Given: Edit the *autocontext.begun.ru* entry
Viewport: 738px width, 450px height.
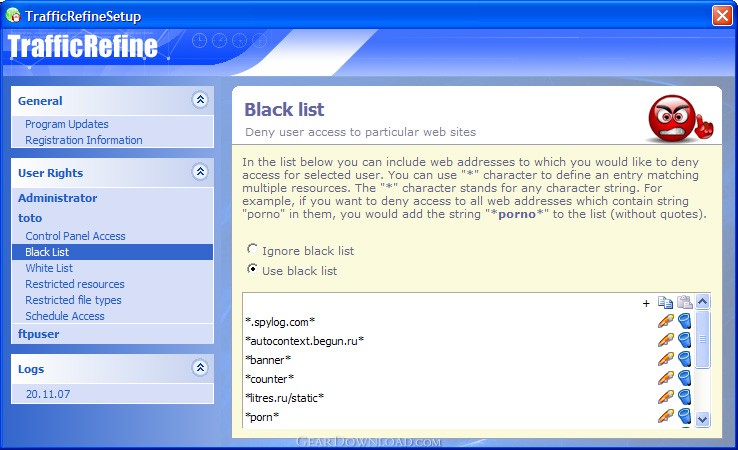Looking at the screenshot, I should pos(666,340).
